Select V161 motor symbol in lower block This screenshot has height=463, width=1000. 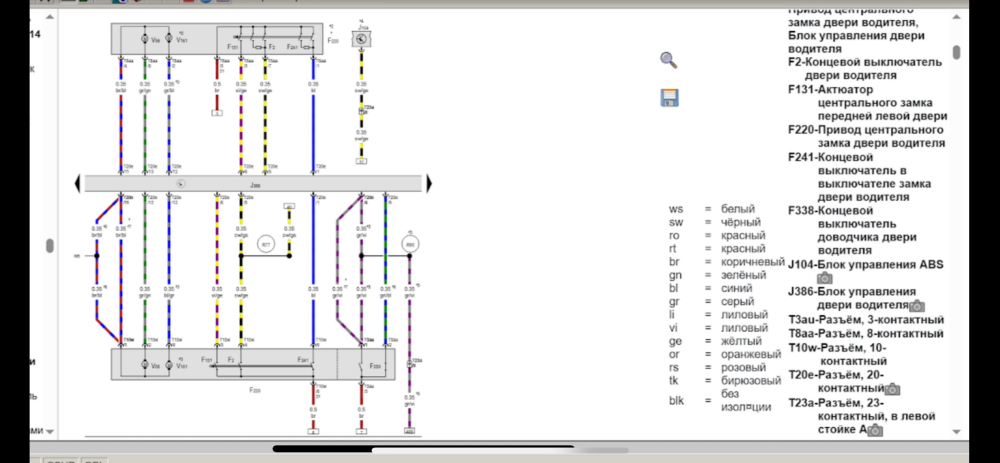click(x=169, y=365)
